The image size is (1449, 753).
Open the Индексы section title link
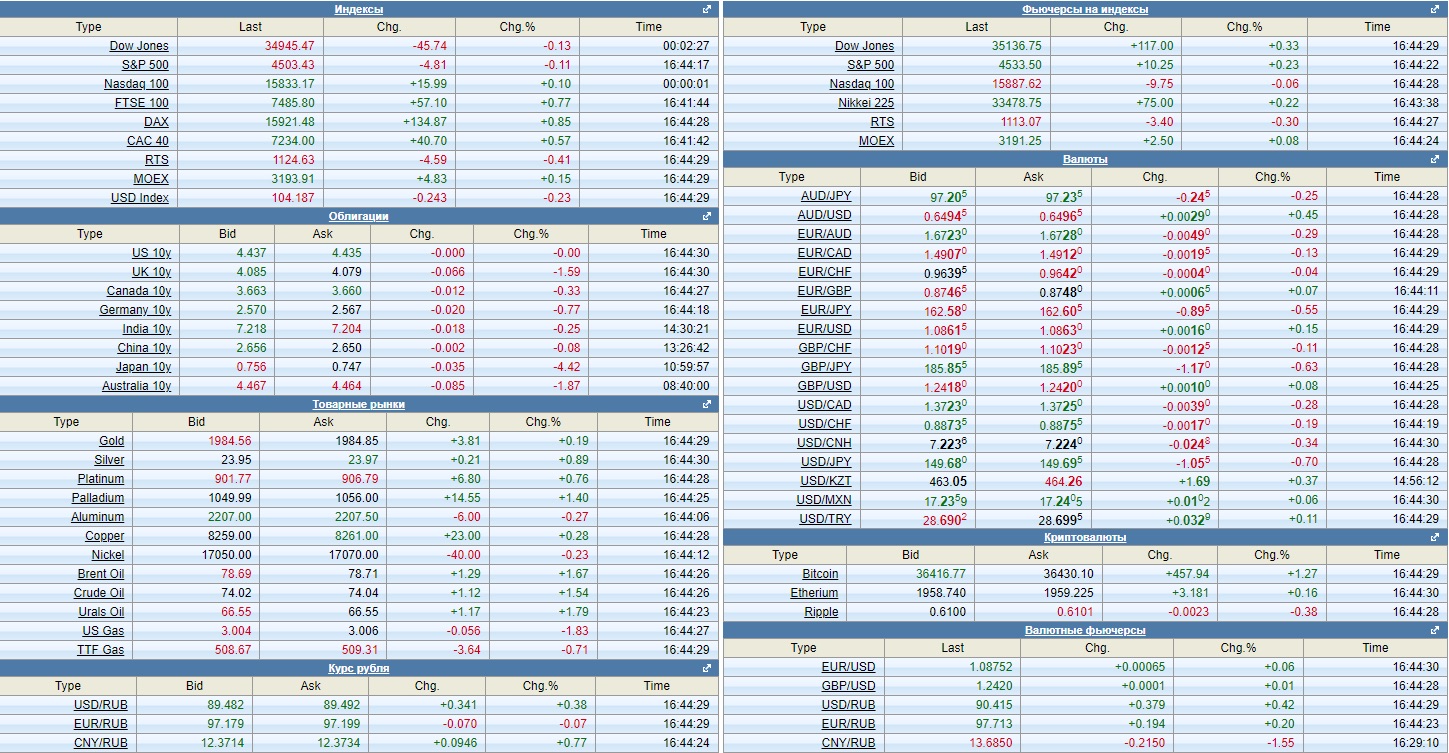pyautogui.click(x=358, y=9)
